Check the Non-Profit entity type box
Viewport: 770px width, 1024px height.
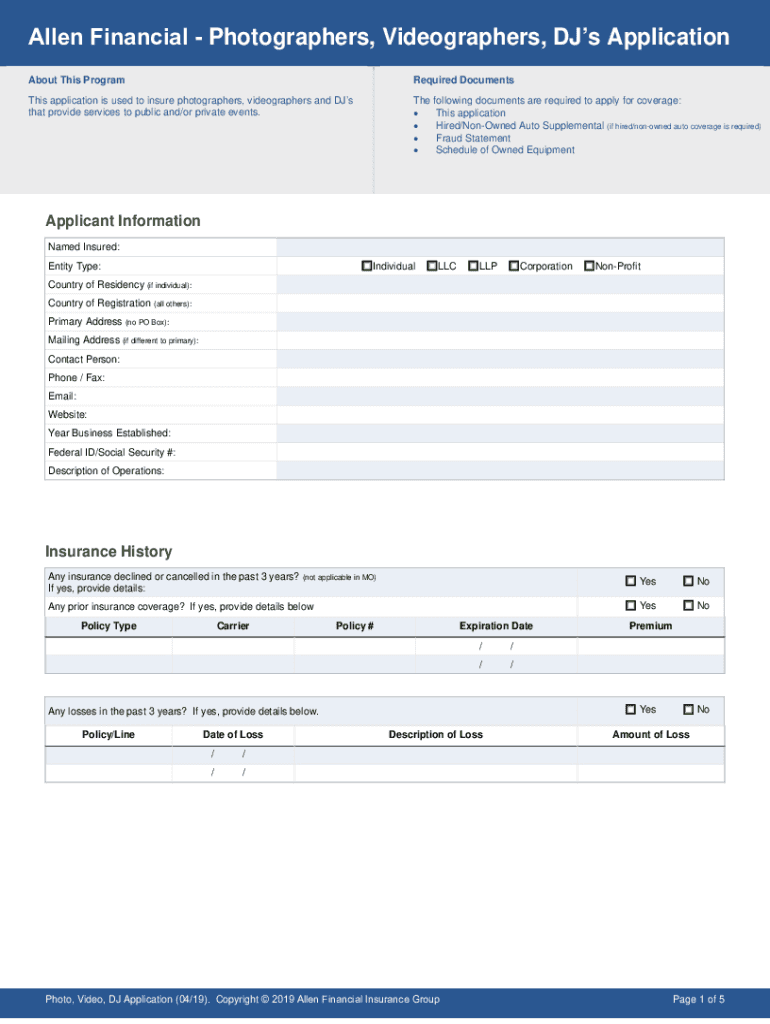pos(588,266)
